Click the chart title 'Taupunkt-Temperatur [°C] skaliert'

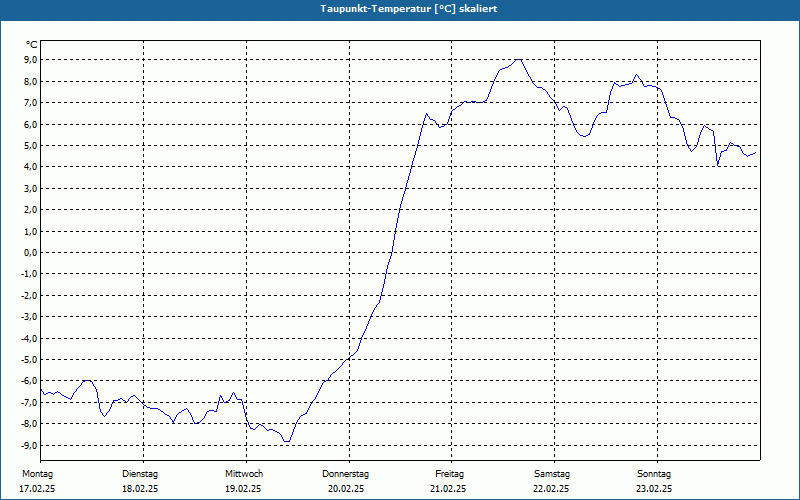[x=409, y=9]
